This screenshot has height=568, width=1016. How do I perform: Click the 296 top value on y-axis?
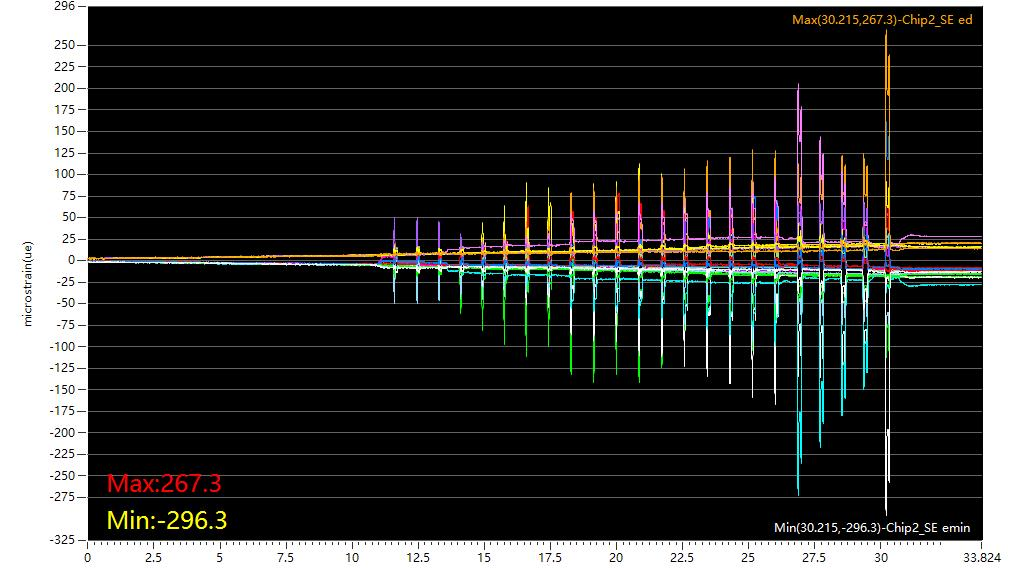pos(65,7)
